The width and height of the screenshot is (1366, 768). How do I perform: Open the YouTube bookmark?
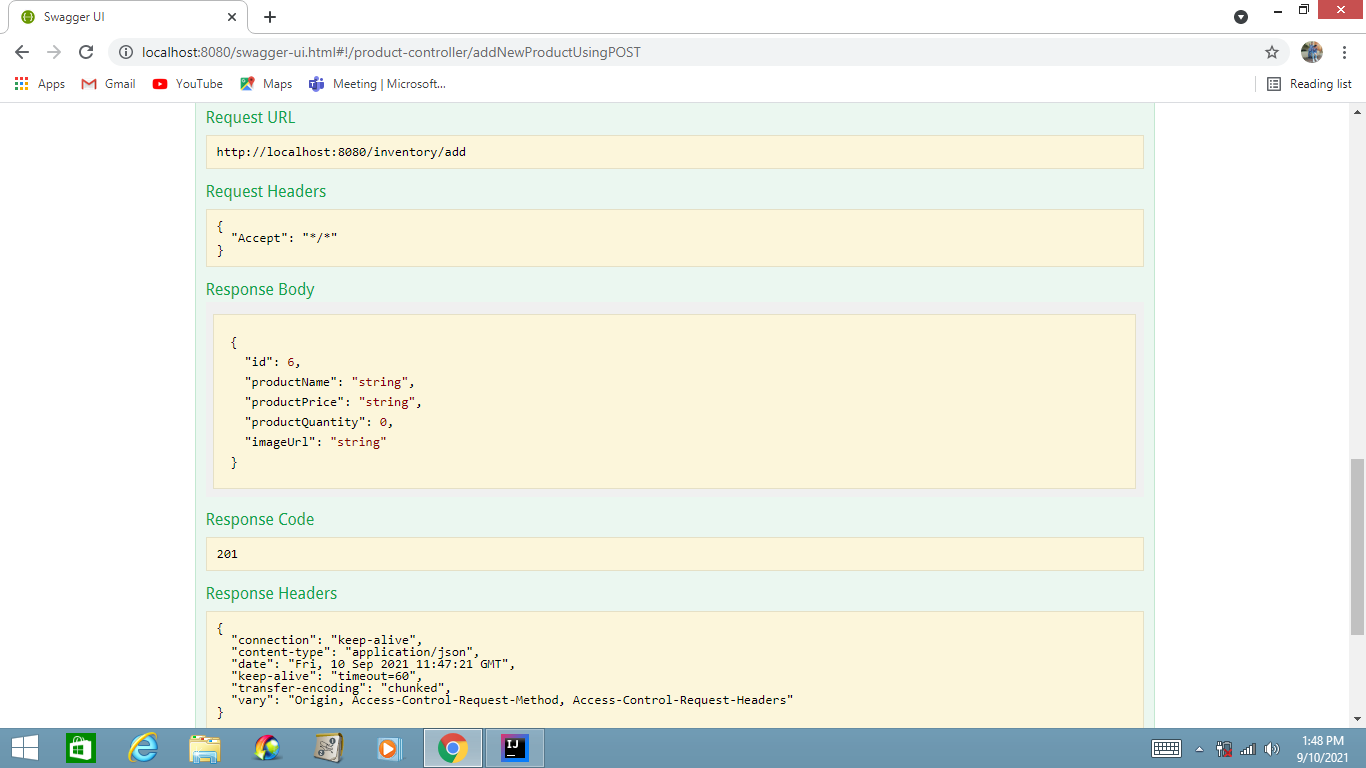pos(186,84)
